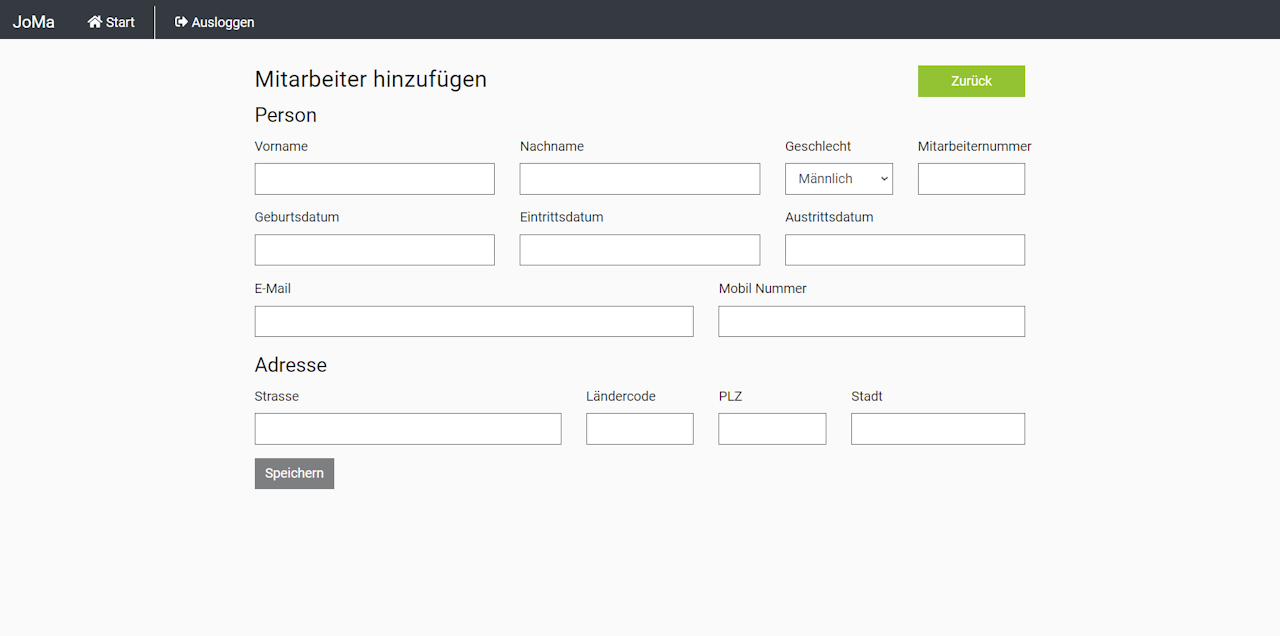Select Ausloggen in the navigation bar
Image resolution: width=1280 pixels, height=636 pixels.
coord(222,22)
